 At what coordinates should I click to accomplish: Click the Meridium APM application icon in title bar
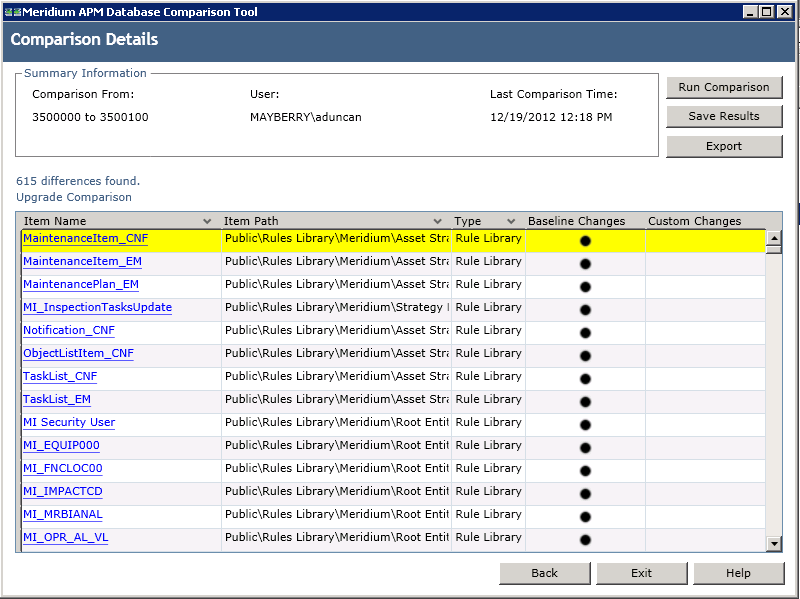point(13,12)
